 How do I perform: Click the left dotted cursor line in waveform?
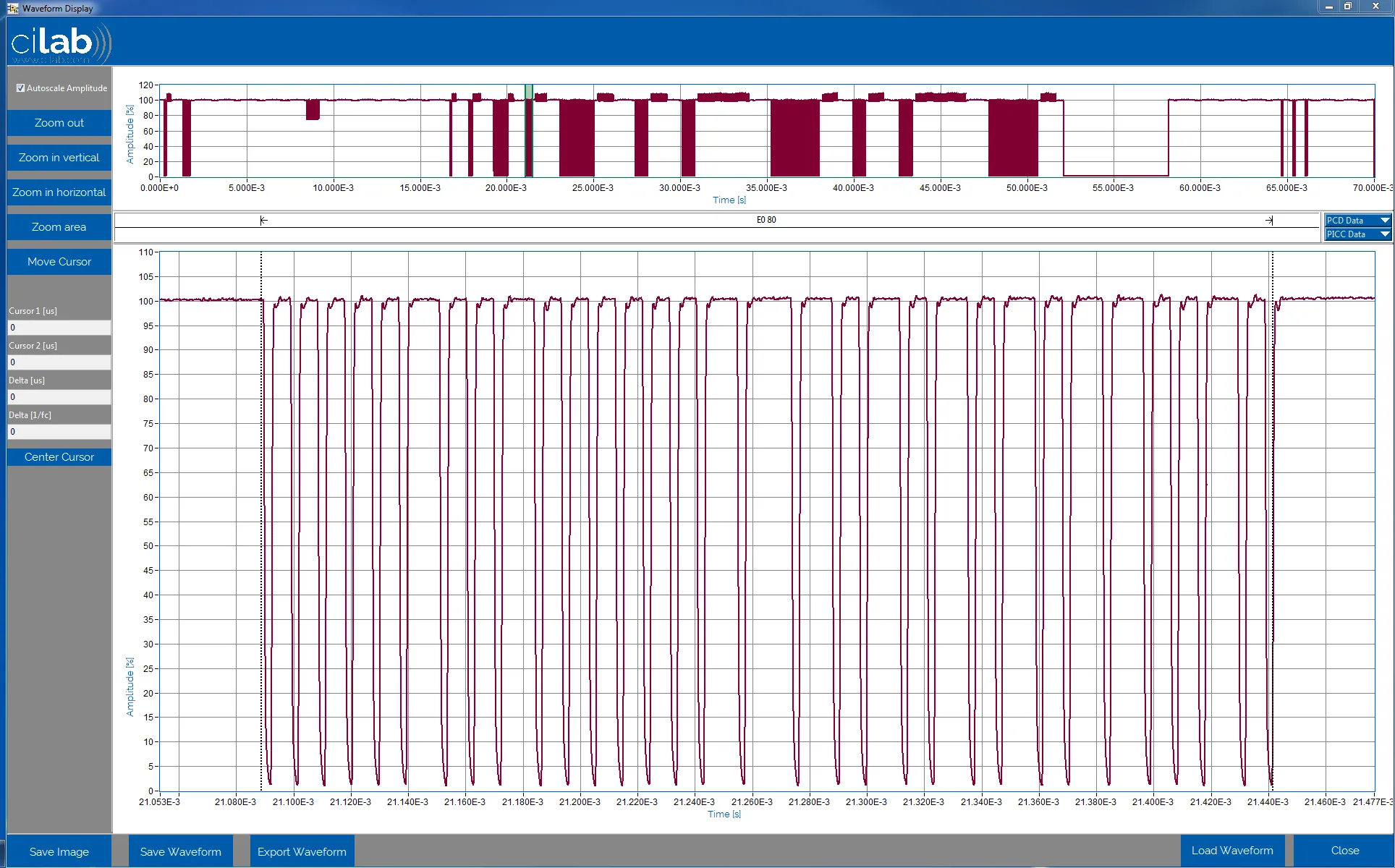pyautogui.click(x=261, y=521)
